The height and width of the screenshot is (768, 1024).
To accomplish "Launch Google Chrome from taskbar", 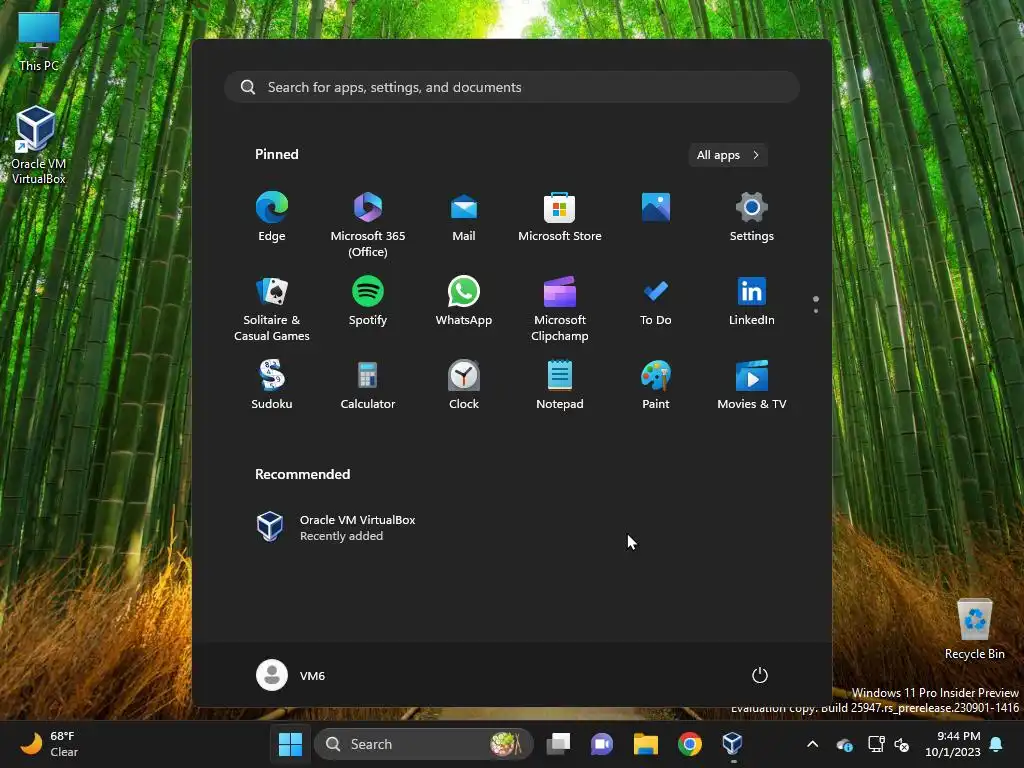I will (x=689, y=744).
